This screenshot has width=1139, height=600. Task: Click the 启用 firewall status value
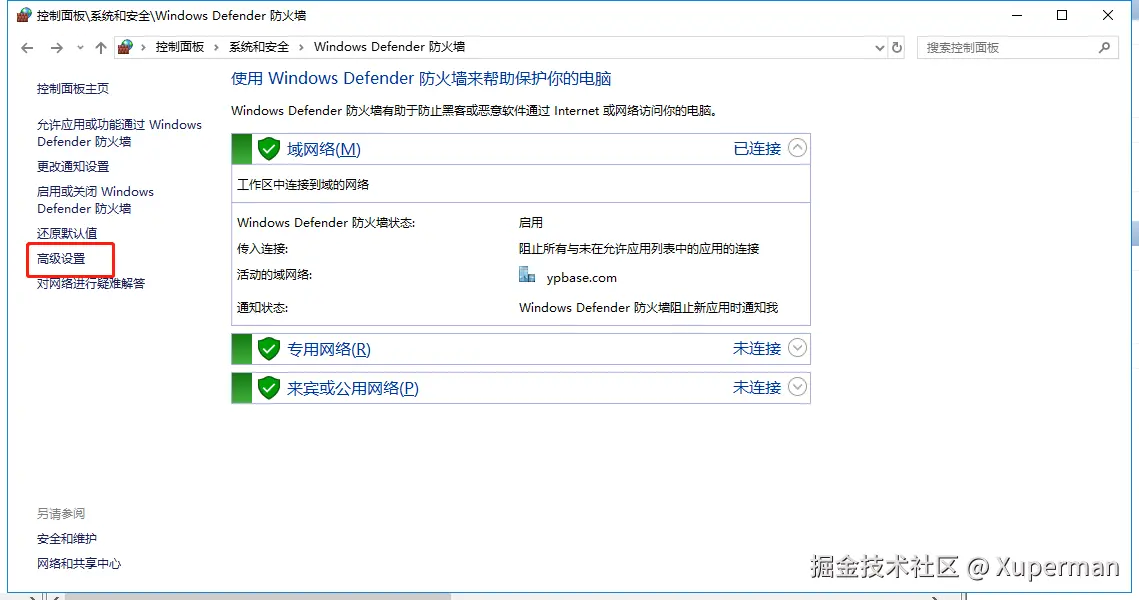(x=531, y=222)
